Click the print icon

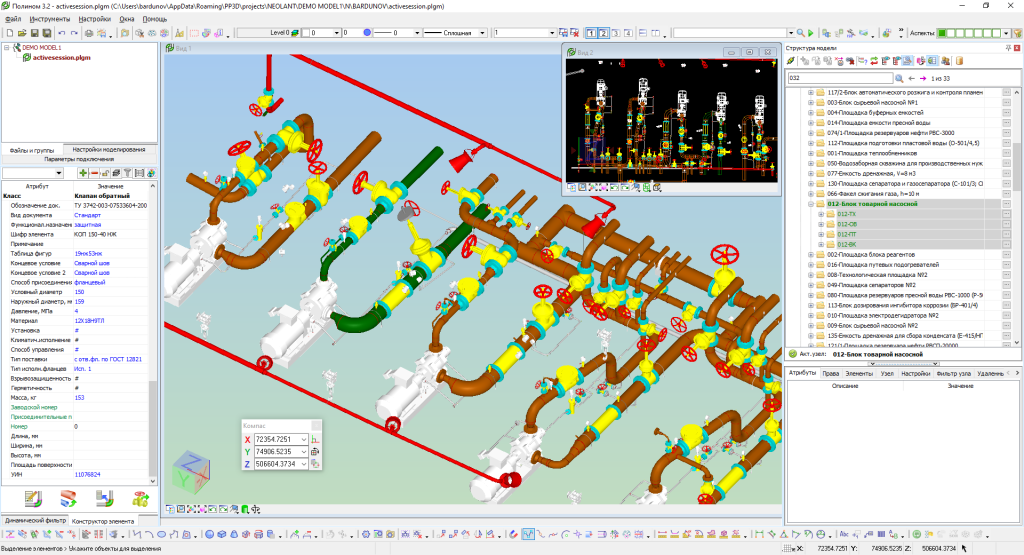(x=88, y=33)
